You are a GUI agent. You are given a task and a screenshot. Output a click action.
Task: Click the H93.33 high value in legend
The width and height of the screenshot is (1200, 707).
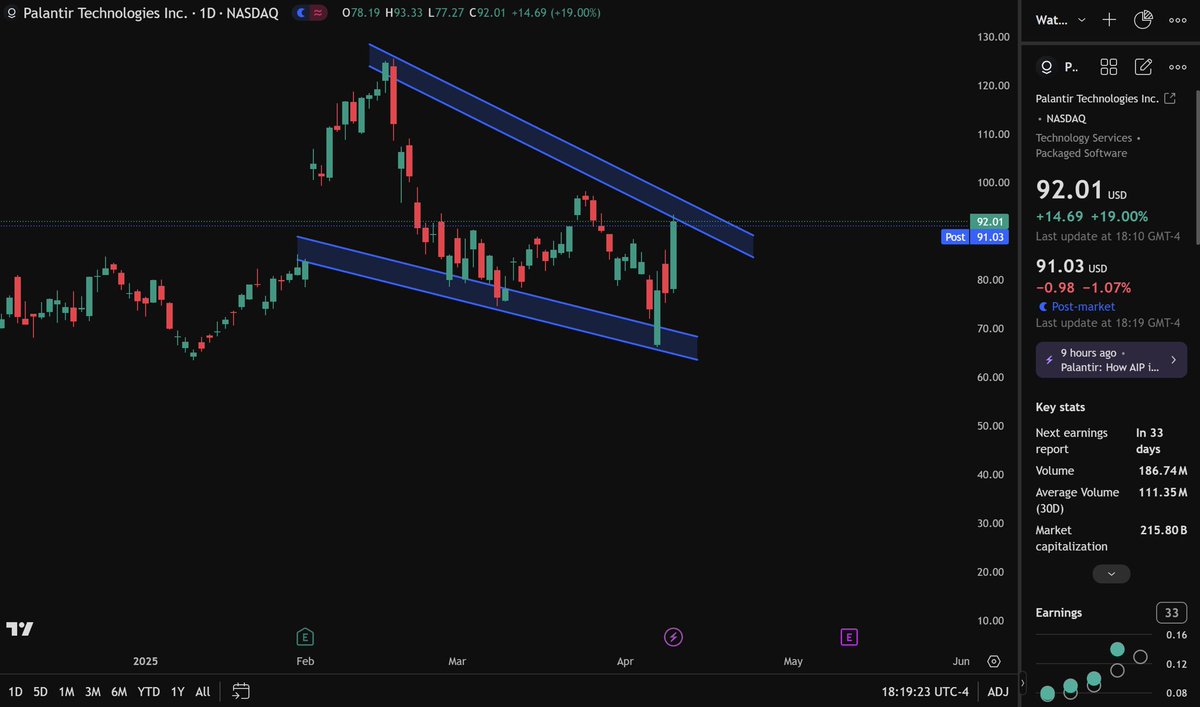(x=406, y=14)
